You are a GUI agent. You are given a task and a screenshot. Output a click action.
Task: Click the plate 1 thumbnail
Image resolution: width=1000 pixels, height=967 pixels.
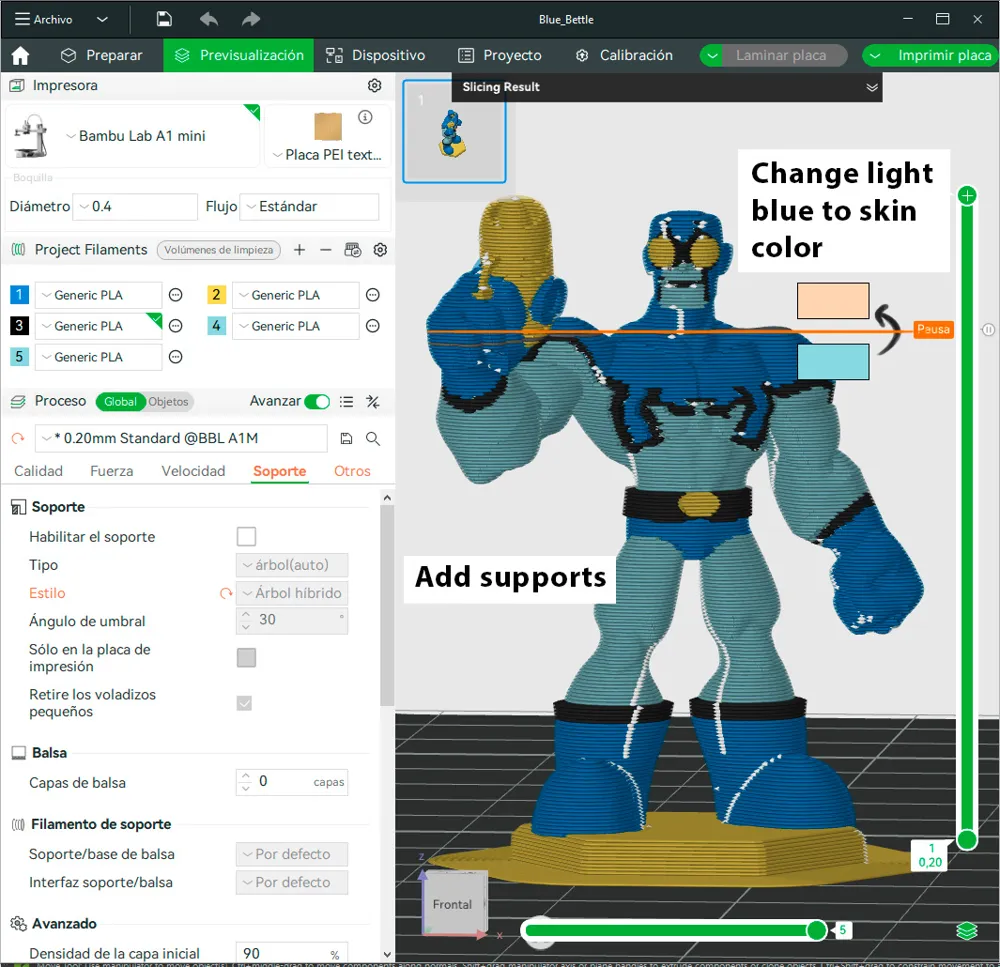(x=454, y=131)
